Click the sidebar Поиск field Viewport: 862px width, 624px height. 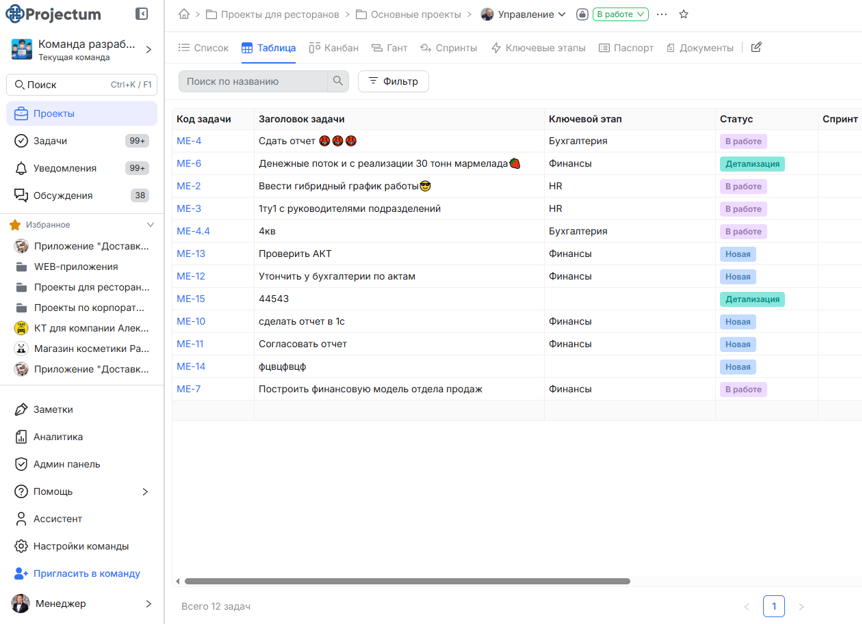[82, 85]
